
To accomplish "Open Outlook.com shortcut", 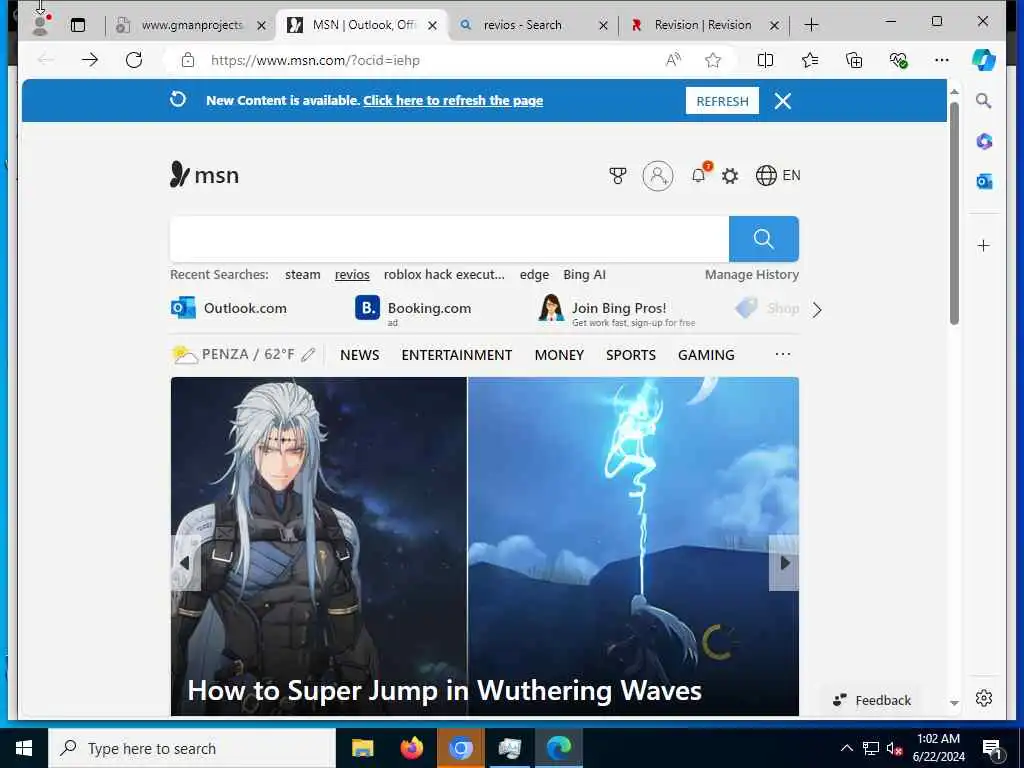I will pyautogui.click(x=229, y=308).
